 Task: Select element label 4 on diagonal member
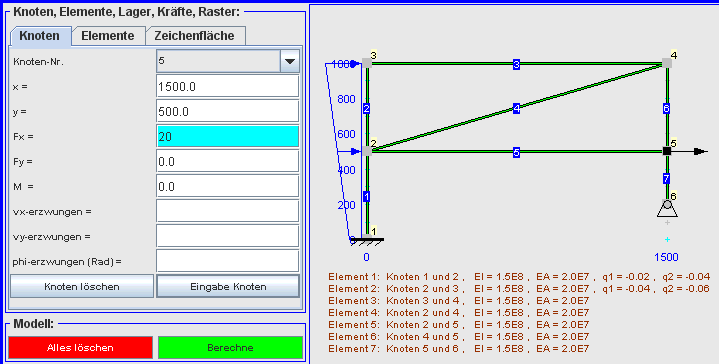tap(516, 109)
